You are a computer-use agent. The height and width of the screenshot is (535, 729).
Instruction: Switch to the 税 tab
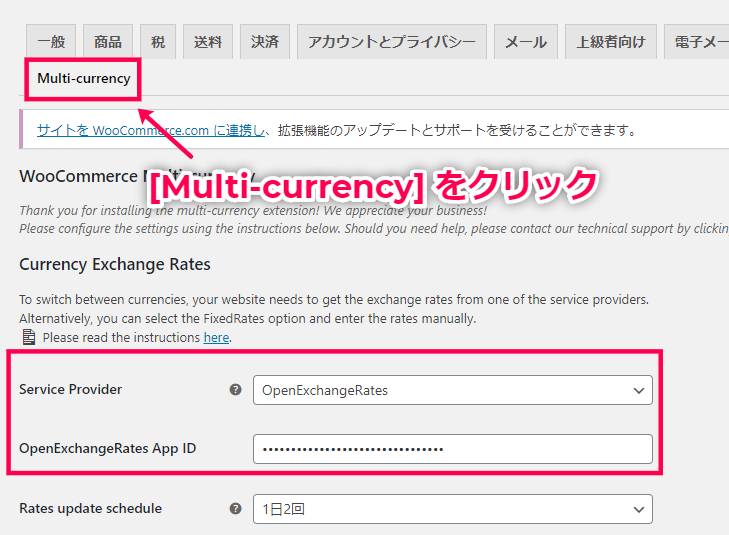pyautogui.click(x=158, y=42)
